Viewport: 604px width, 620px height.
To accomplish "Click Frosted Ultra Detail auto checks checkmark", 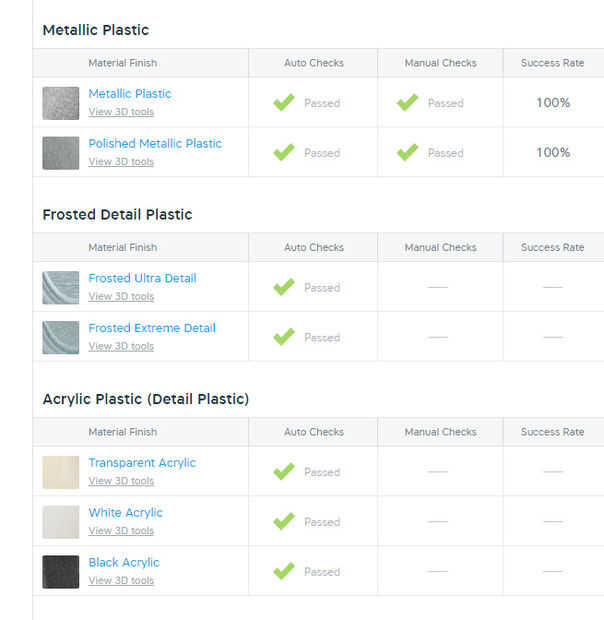I will pos(284,287).
